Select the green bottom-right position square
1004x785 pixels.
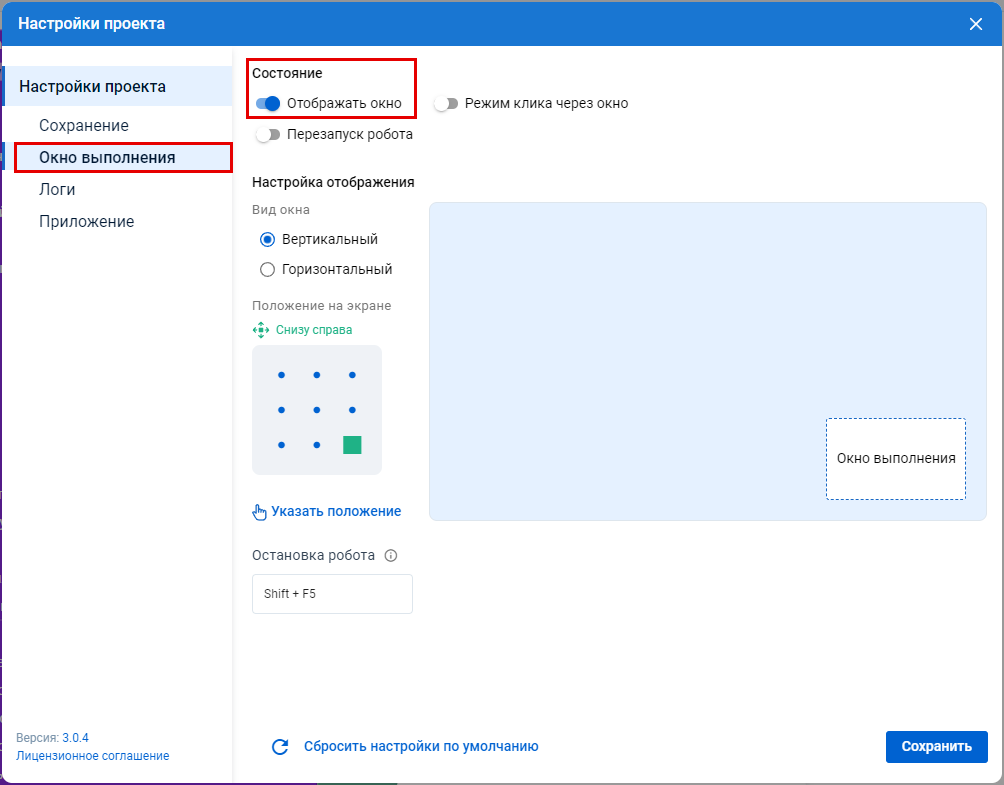(x=352, y=444)
